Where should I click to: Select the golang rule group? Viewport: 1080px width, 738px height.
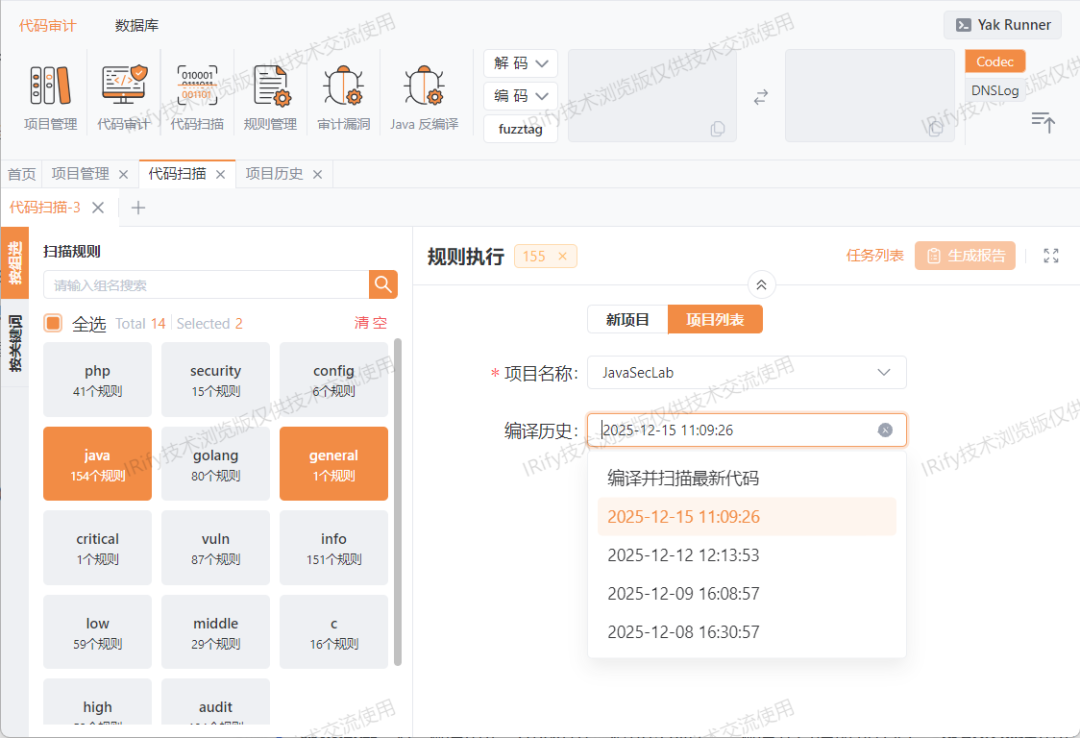point(216,464)
